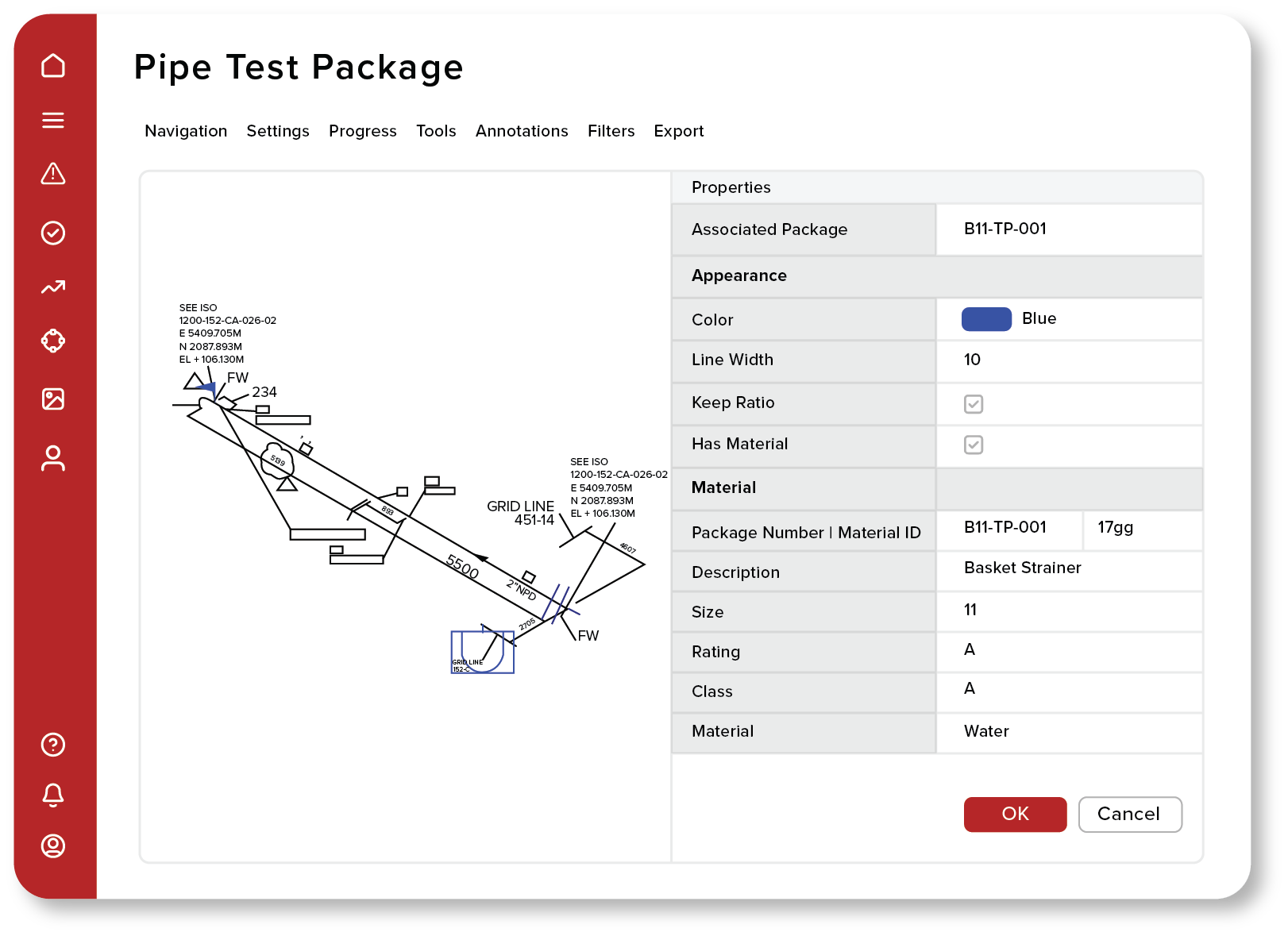1288x936 pixels.
Task: Open the Export menu
Action: 679,131
